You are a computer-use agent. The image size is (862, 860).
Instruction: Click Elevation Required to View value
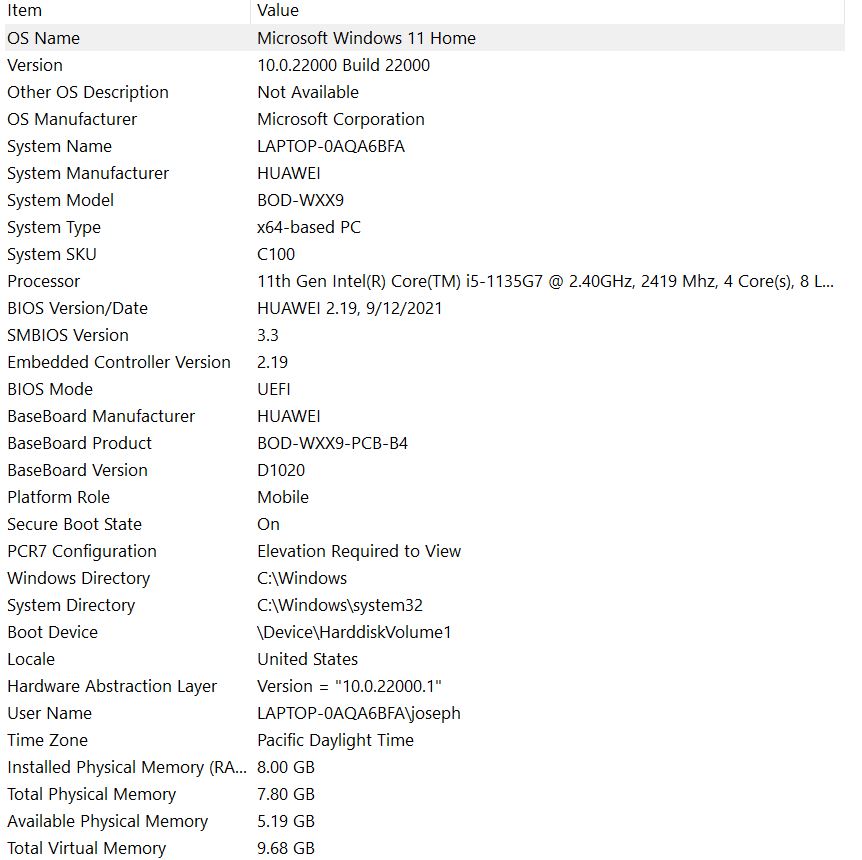coord(359,550)
